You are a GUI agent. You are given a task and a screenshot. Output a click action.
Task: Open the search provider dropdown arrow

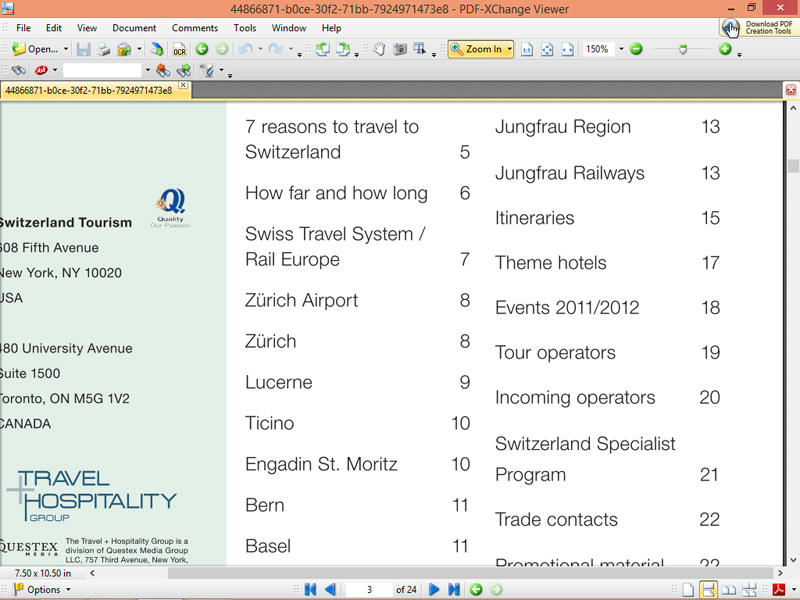[55, 70]
